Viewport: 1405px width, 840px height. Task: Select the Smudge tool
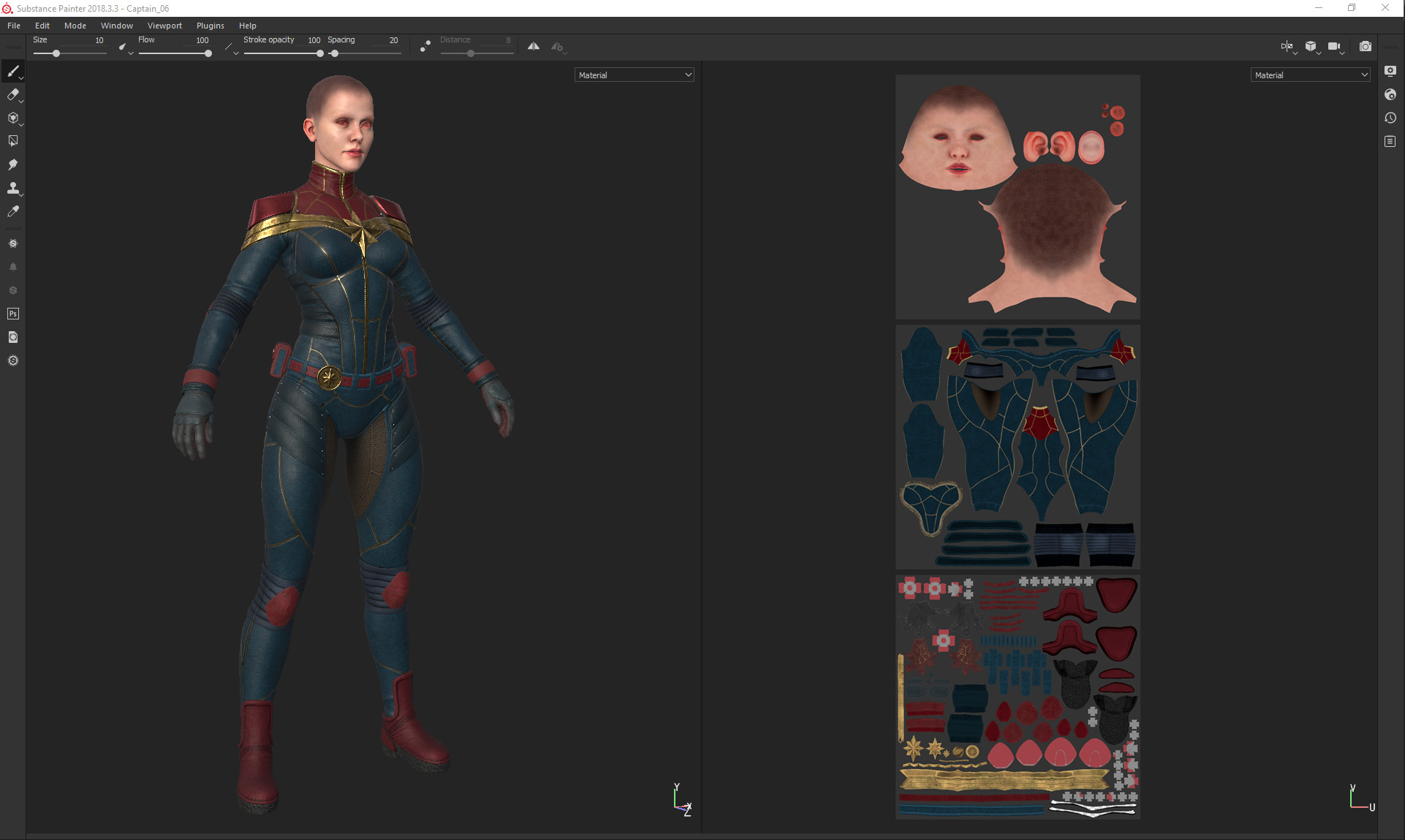pos(12,164)
